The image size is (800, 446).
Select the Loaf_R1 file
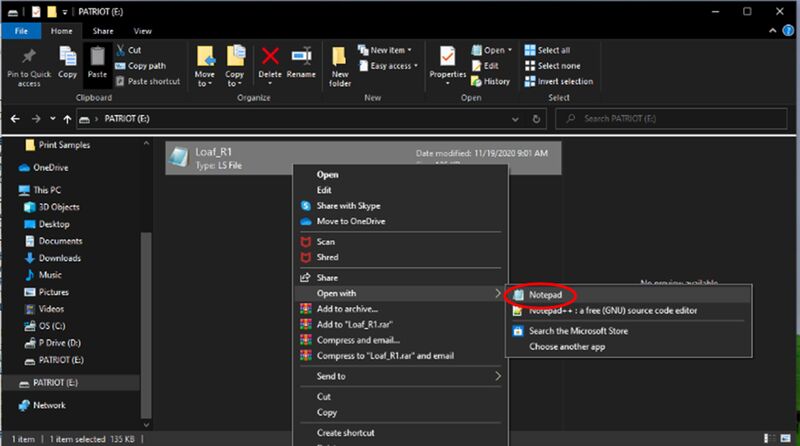point(363,158)
